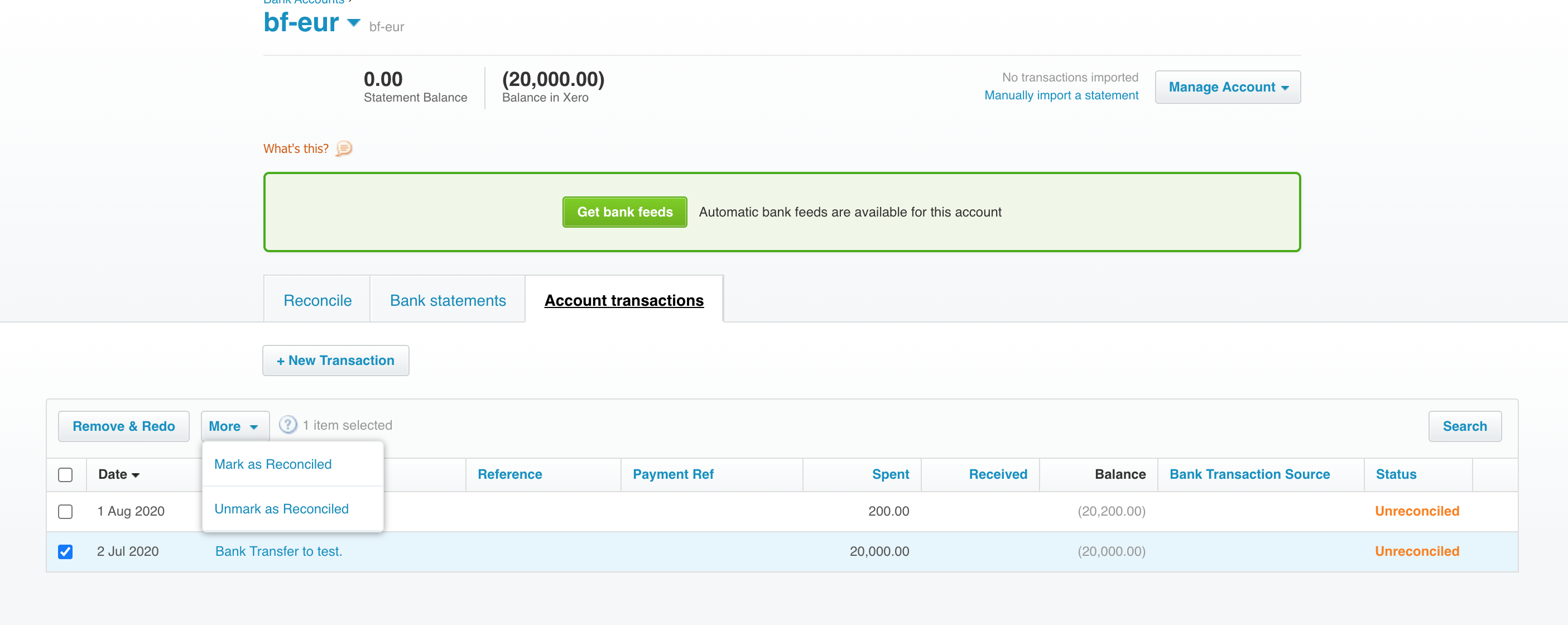Viewport: 1568px width, 625px height.
Task: Sort by the Spent column header
Action: [890, 474]
